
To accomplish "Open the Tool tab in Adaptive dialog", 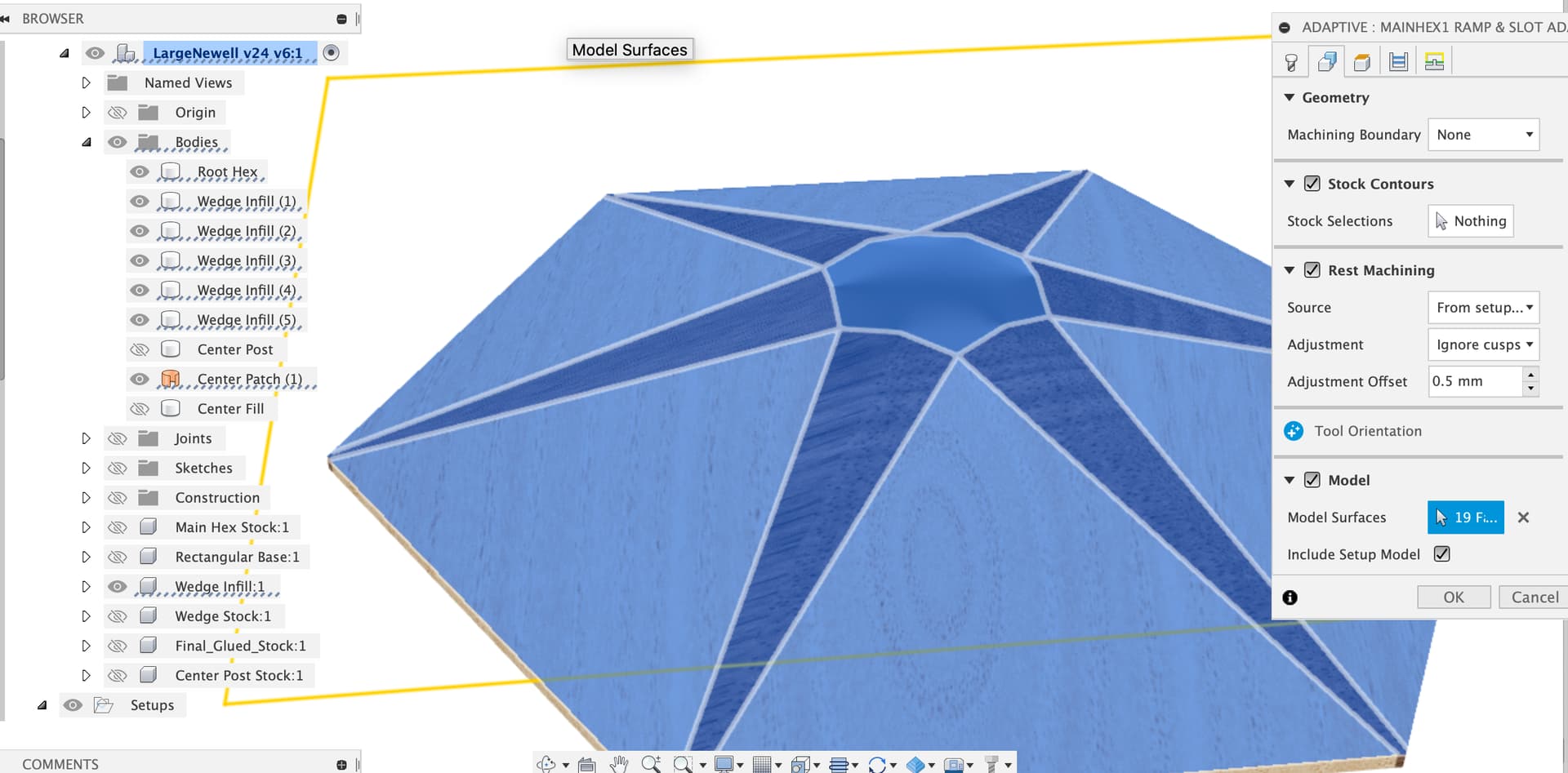I will click(x=1291, y=62).
